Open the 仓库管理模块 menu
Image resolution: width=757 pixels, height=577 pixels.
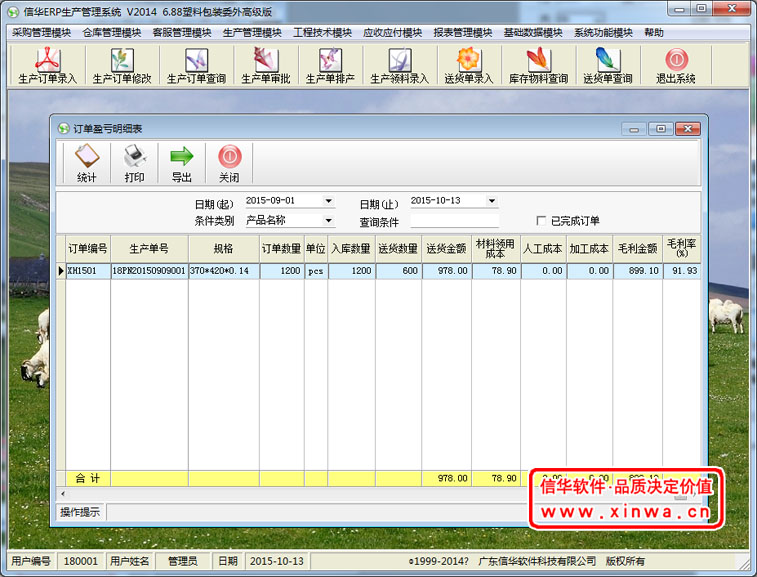click(112, 32)
